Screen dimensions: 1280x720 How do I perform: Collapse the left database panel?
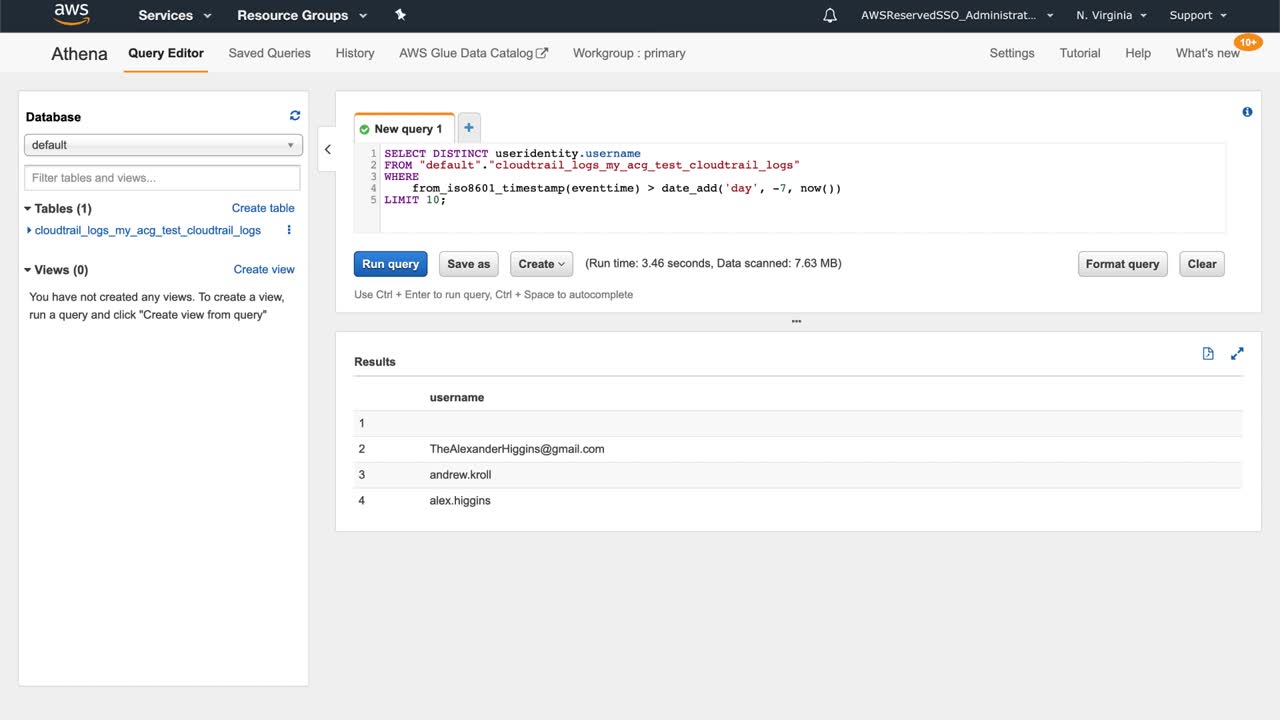coord(327,150)
